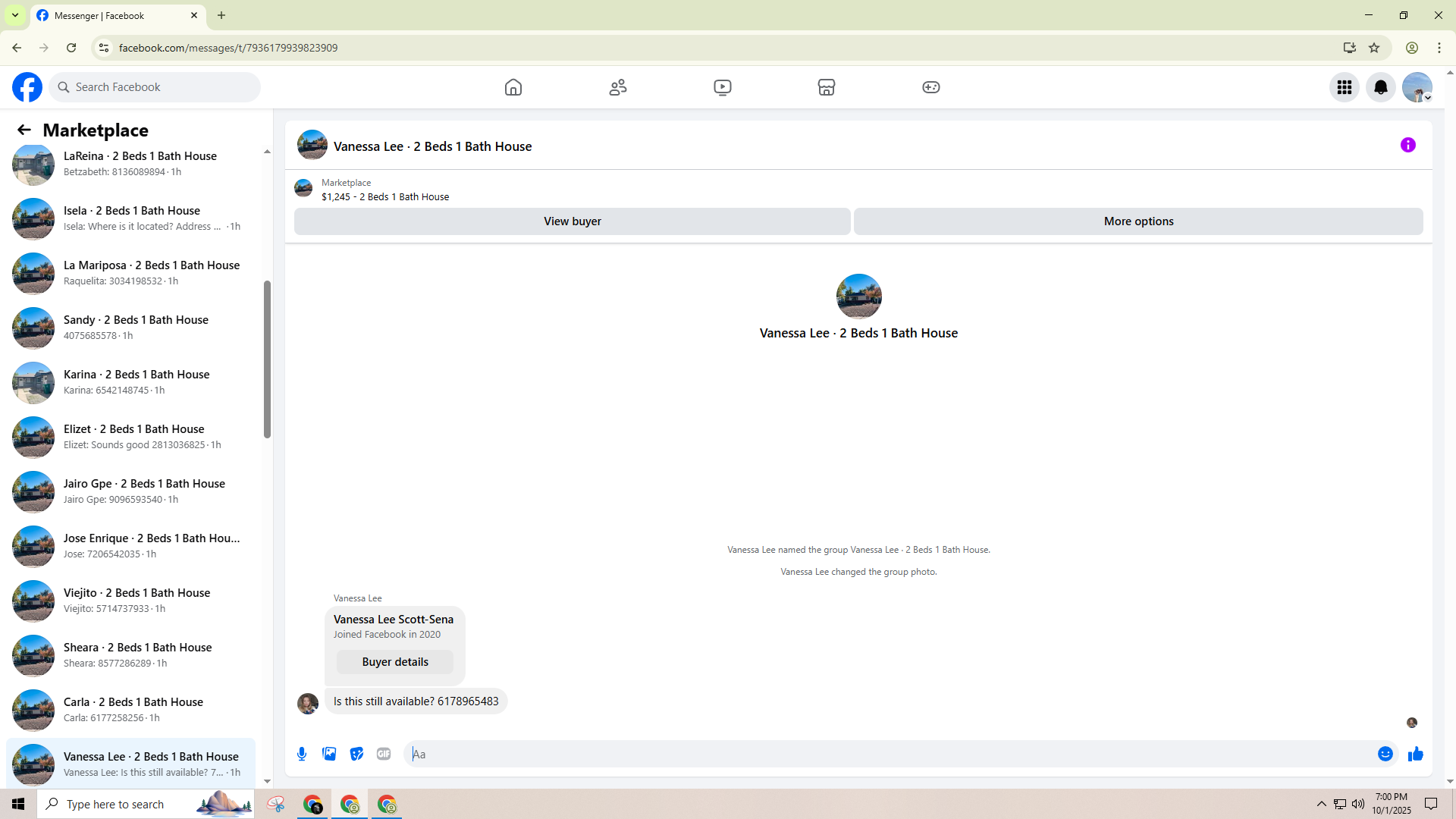1456x819 pixels.
Task: Open the La Mariposa conversation
Action: [x=130, y=273]
